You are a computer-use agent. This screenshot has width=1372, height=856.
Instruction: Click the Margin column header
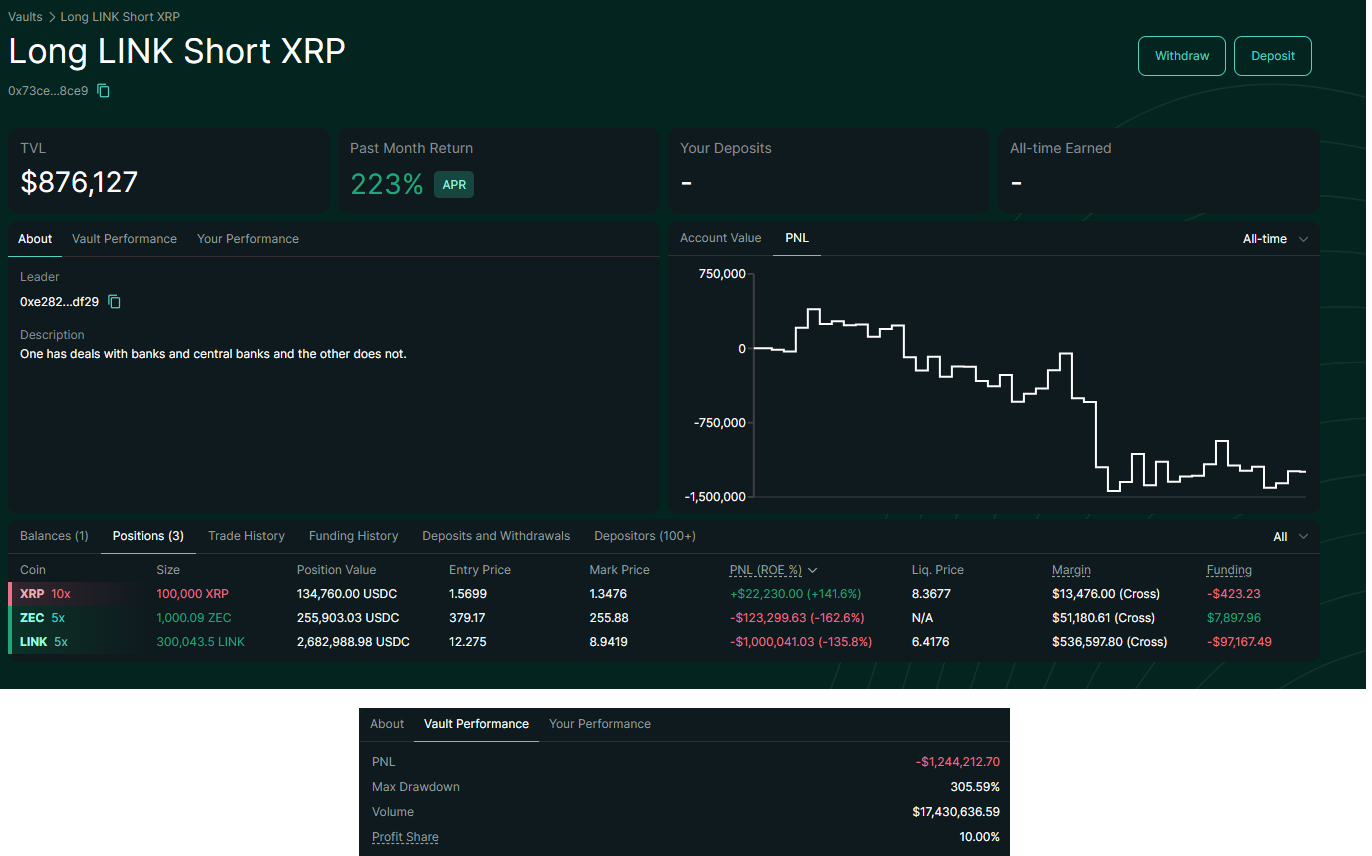(x=1071, y=570)
